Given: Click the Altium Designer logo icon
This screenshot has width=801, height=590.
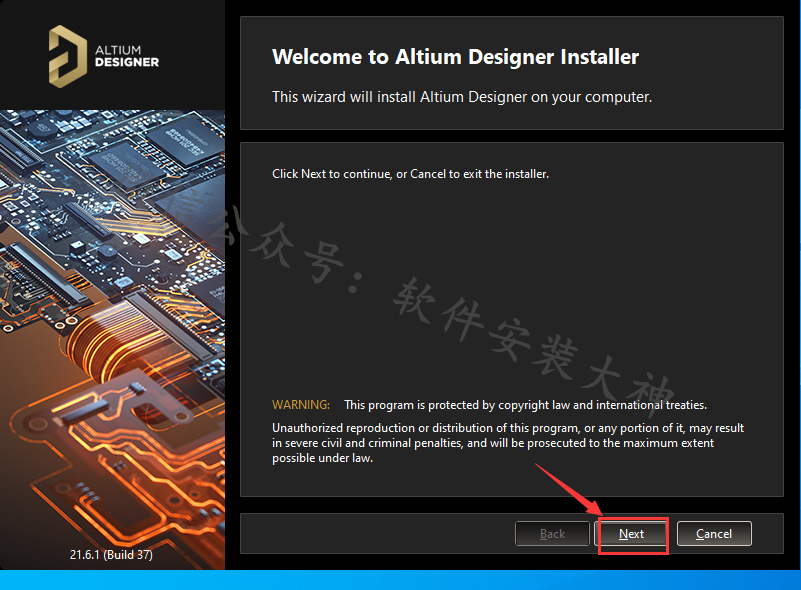Looking at the screenshot, I should coord(67,56).
